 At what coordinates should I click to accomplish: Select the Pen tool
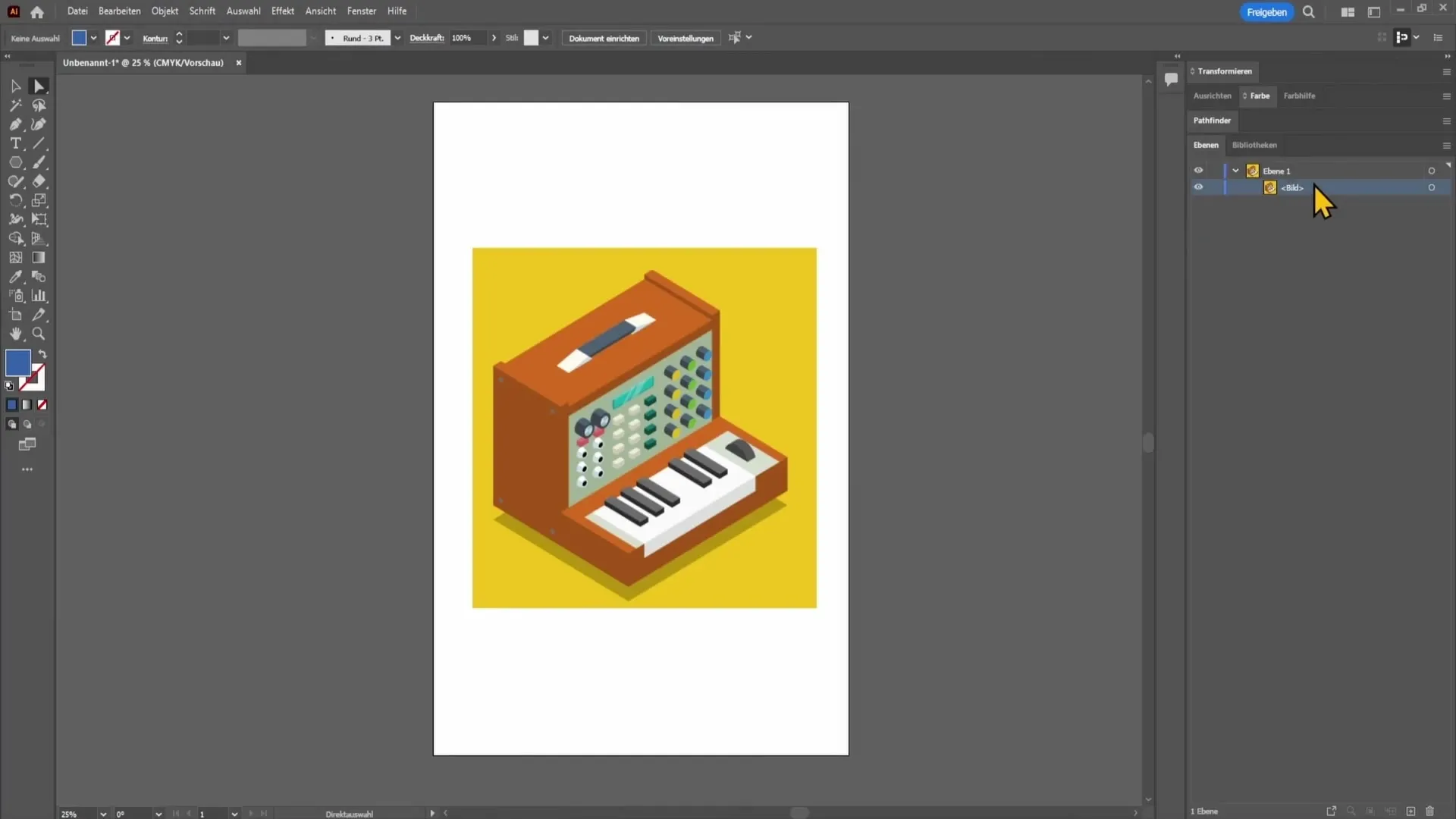(x=15, y=124)
